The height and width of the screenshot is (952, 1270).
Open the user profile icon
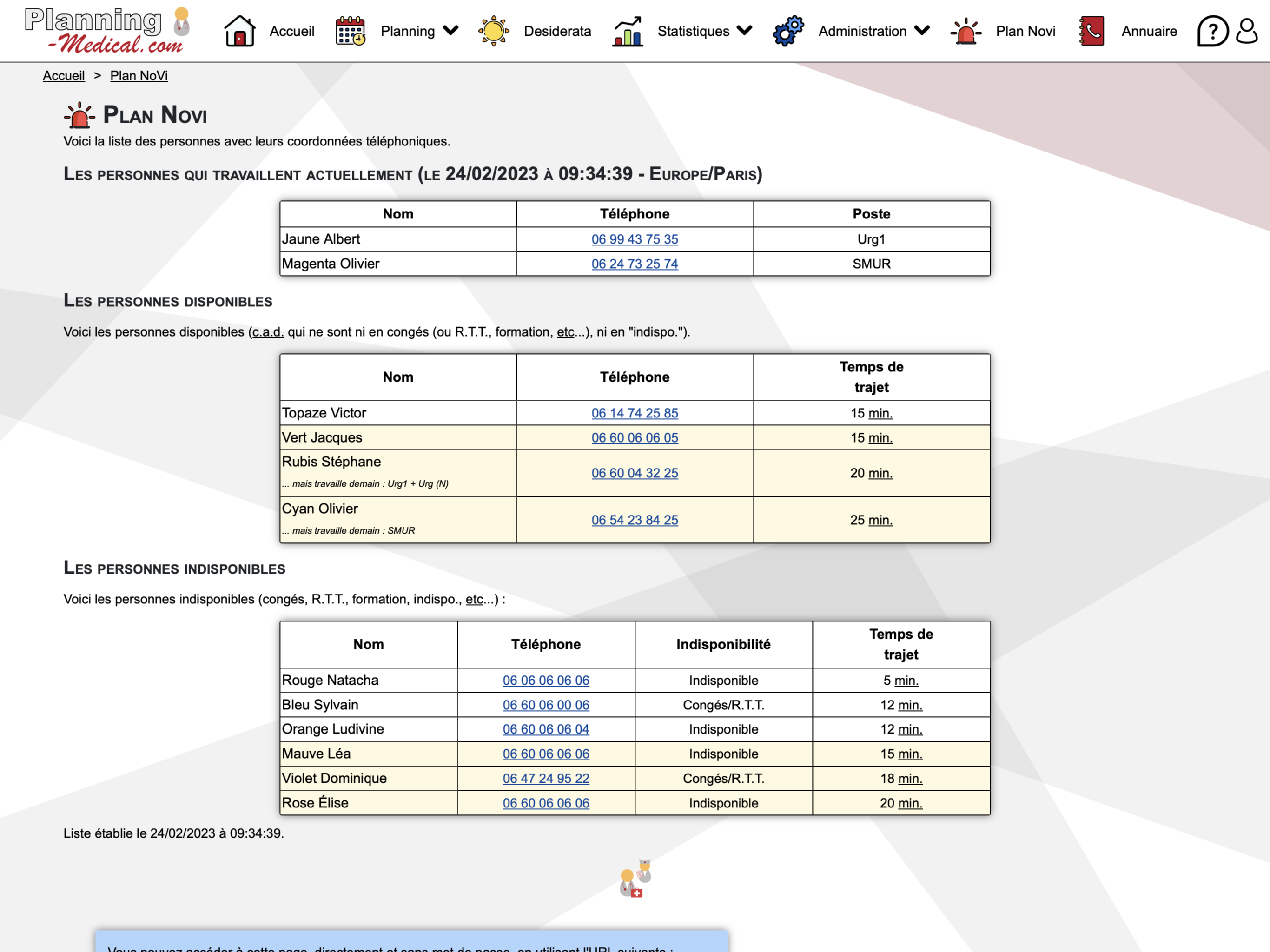1246,31
